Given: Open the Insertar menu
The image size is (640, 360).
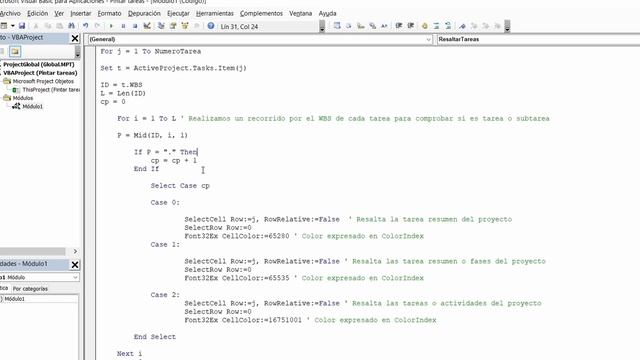Looking at the screenshot, I should [x=81, y=13].
